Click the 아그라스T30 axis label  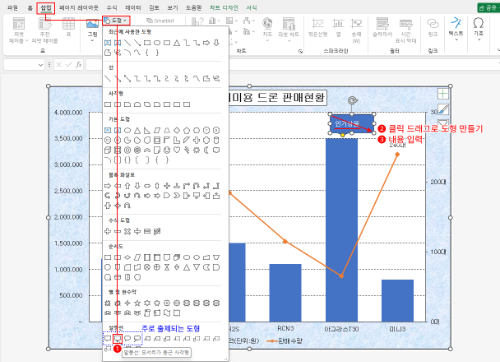[x=342, y=329]
